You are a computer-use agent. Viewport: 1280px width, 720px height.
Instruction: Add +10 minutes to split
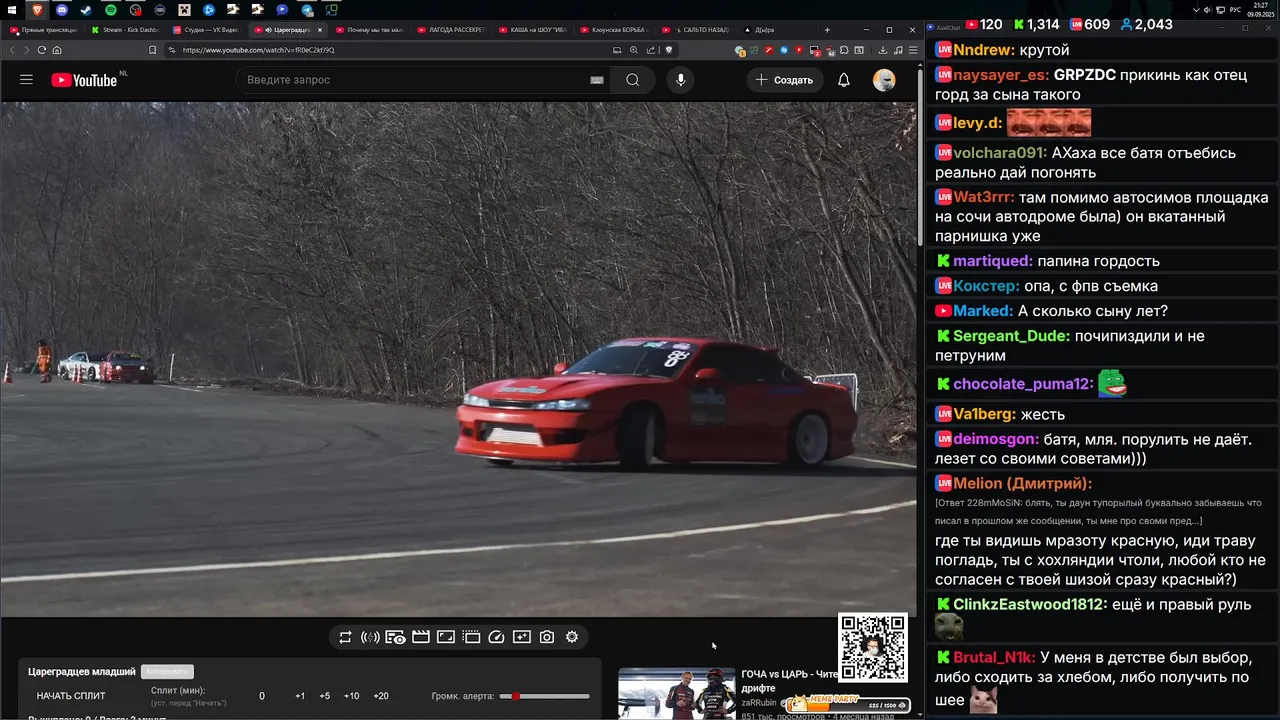pyautogui.click(x=351, y=696)
